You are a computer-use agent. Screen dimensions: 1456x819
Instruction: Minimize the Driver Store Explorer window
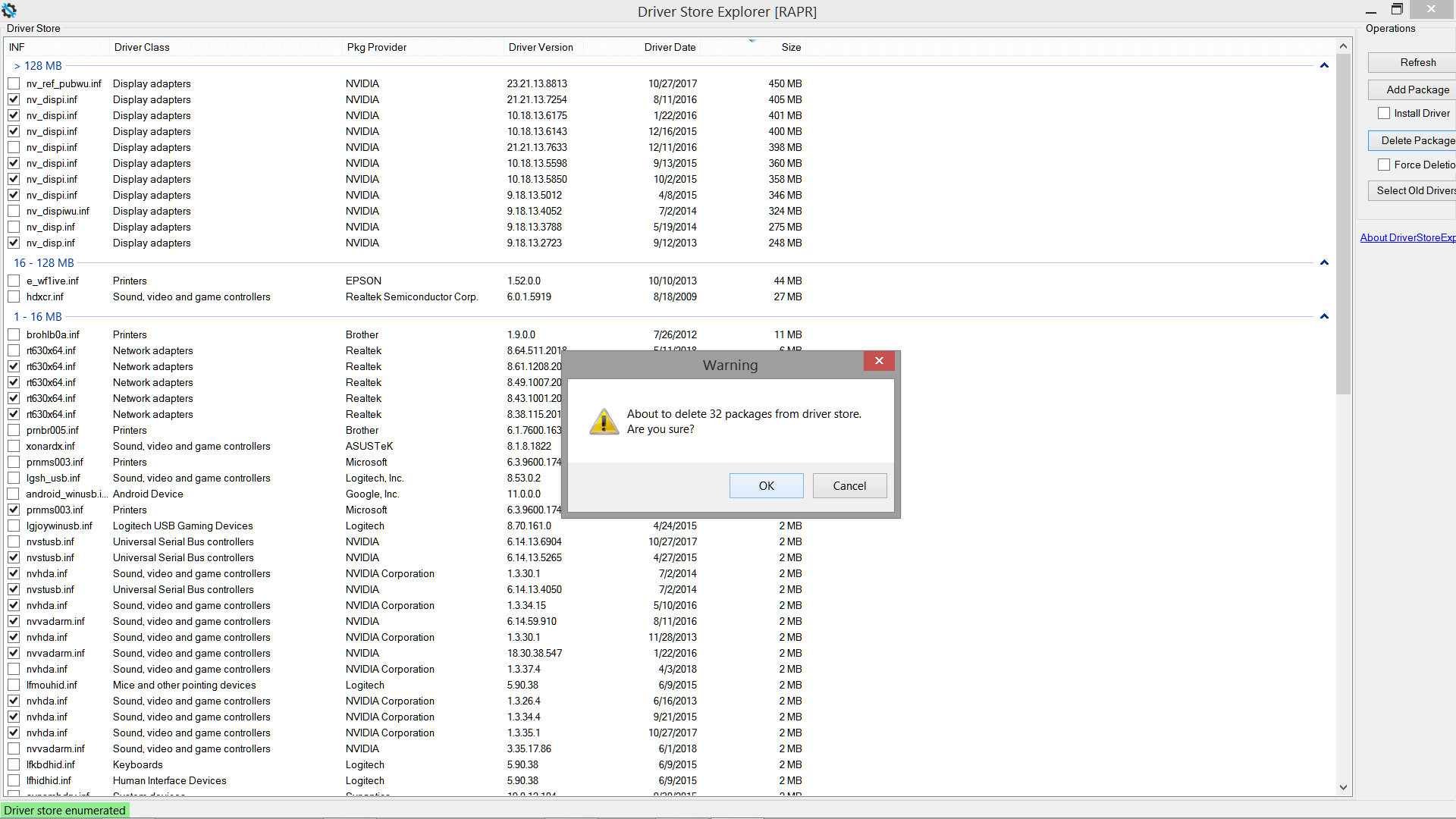pos(1370,11)
